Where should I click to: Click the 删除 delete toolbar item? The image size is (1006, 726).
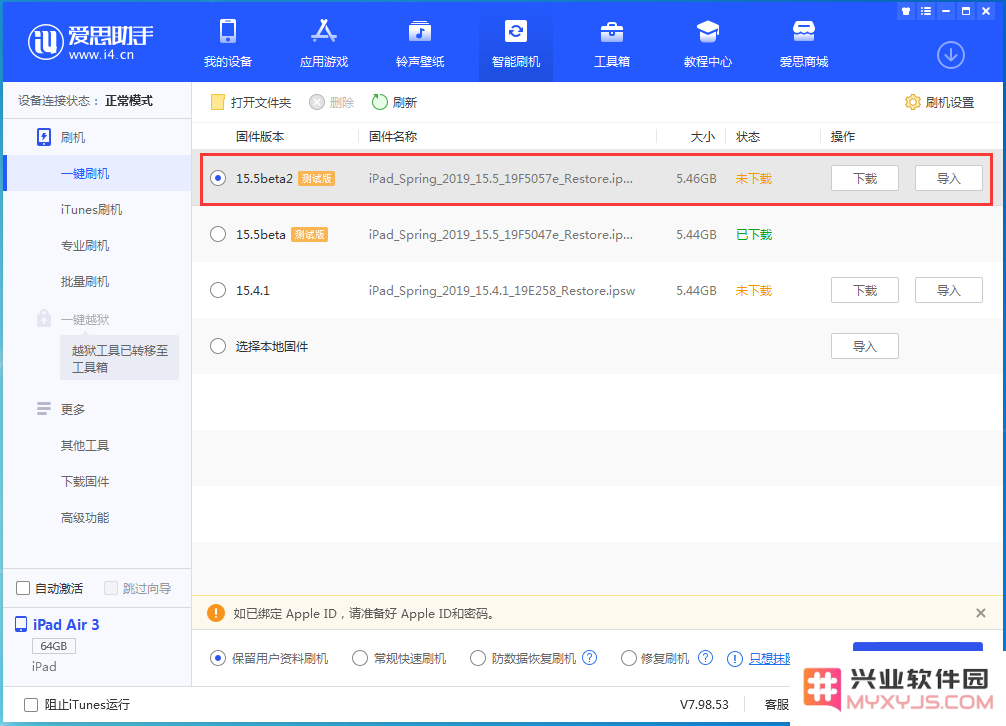pos(332,102)
